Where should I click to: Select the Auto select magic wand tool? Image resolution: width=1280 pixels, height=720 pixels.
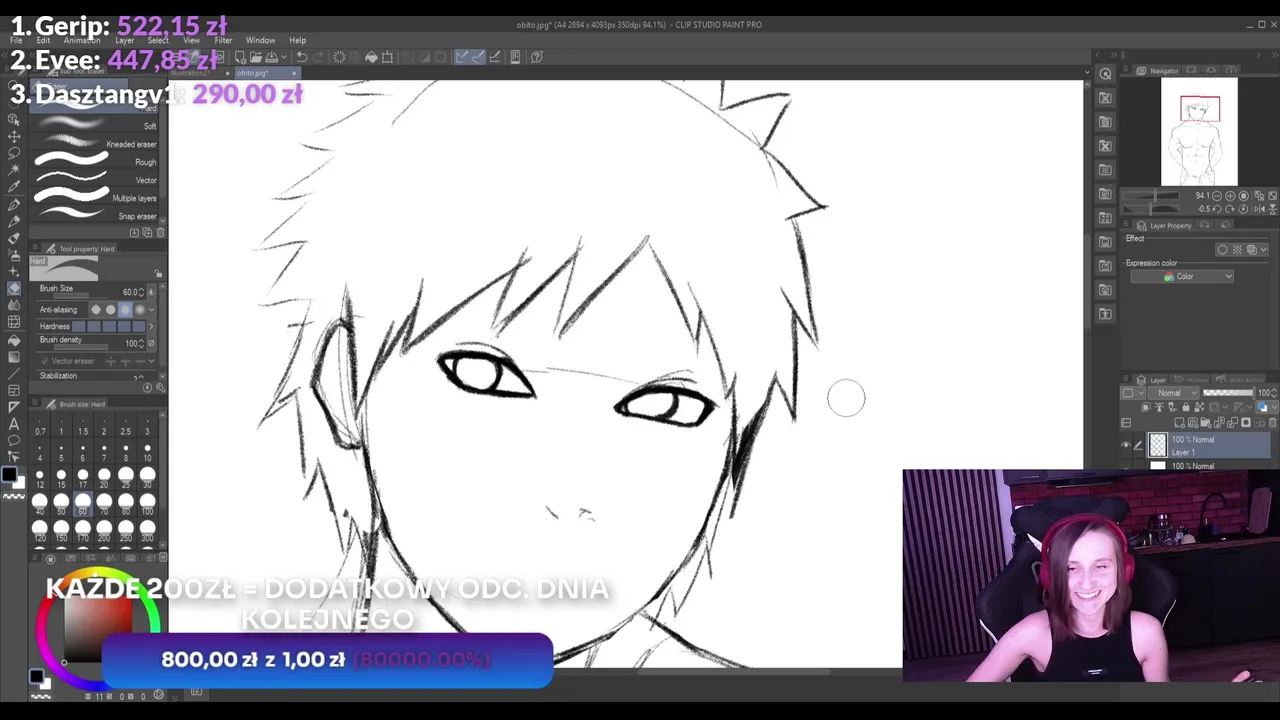pyautogui.click(x=14, y=169)
